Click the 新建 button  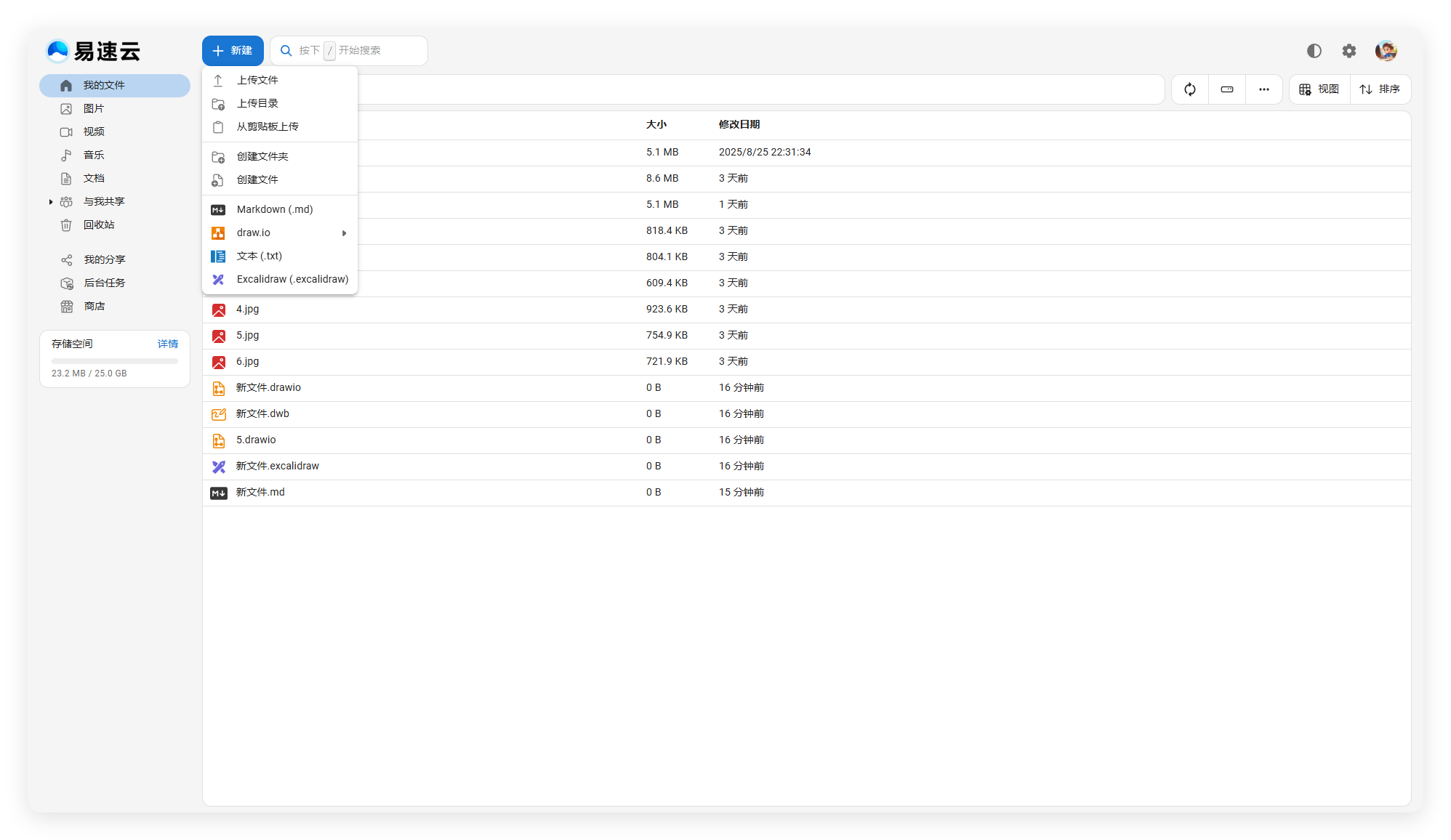click(233, 51)
